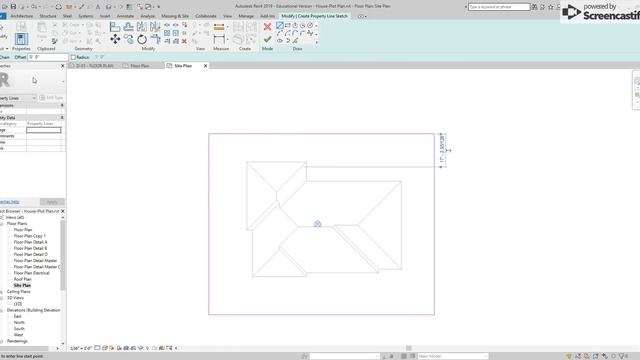Select Floor Plan Copy 1 in browser
Viewport: 640px width, 360px height.
(x=29, y=236)
